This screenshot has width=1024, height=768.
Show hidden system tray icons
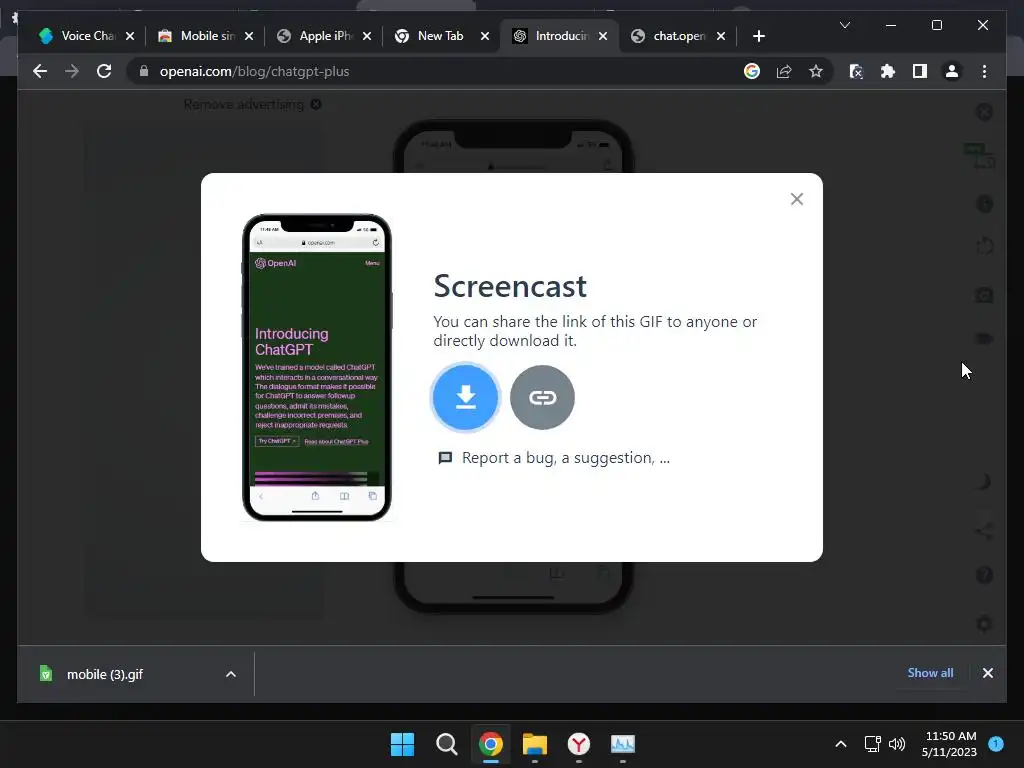[840, 744]
